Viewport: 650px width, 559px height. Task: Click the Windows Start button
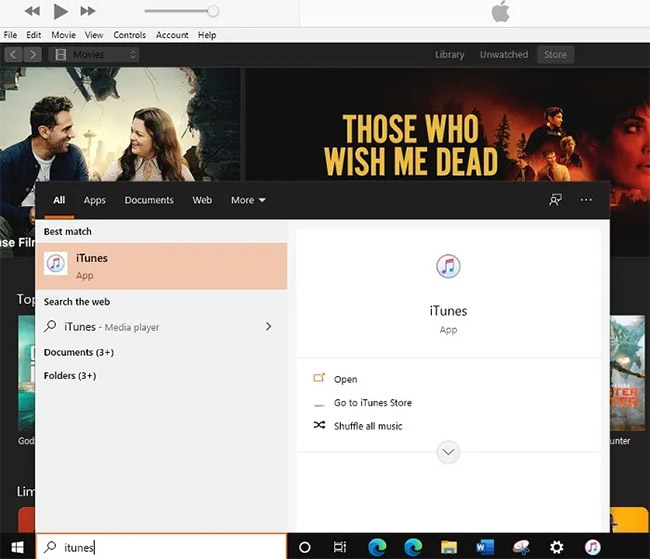tap(17, 547)
